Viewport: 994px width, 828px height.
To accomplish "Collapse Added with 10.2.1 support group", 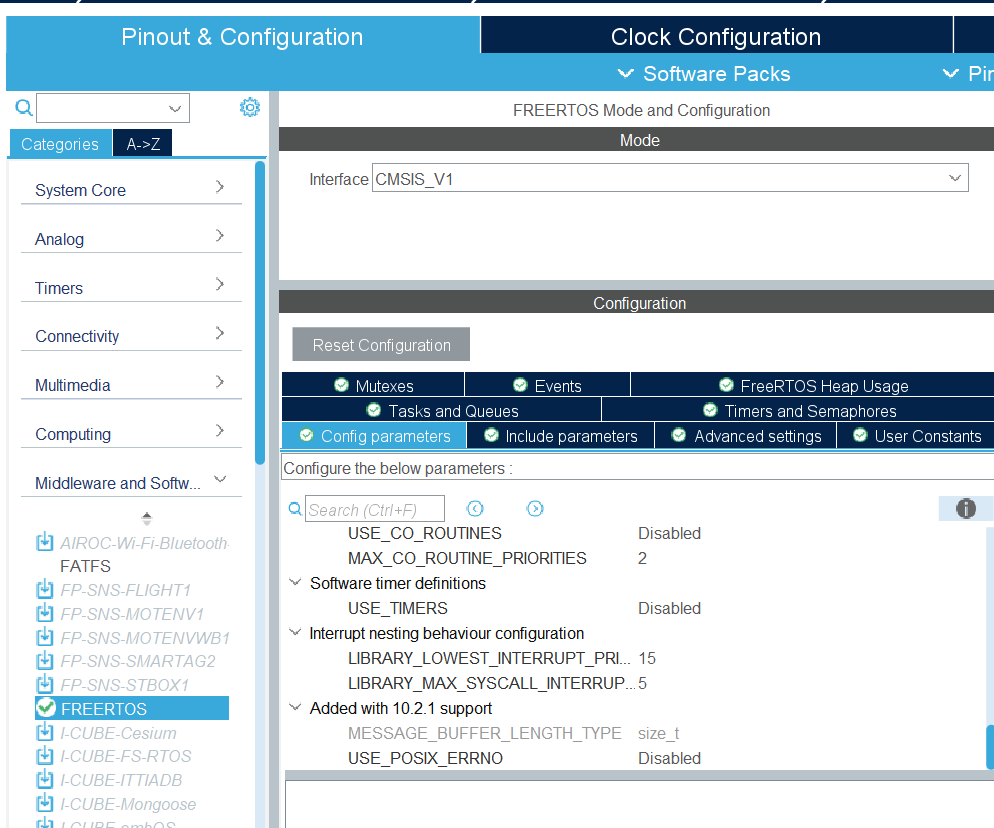I will [x=295, y=707].
